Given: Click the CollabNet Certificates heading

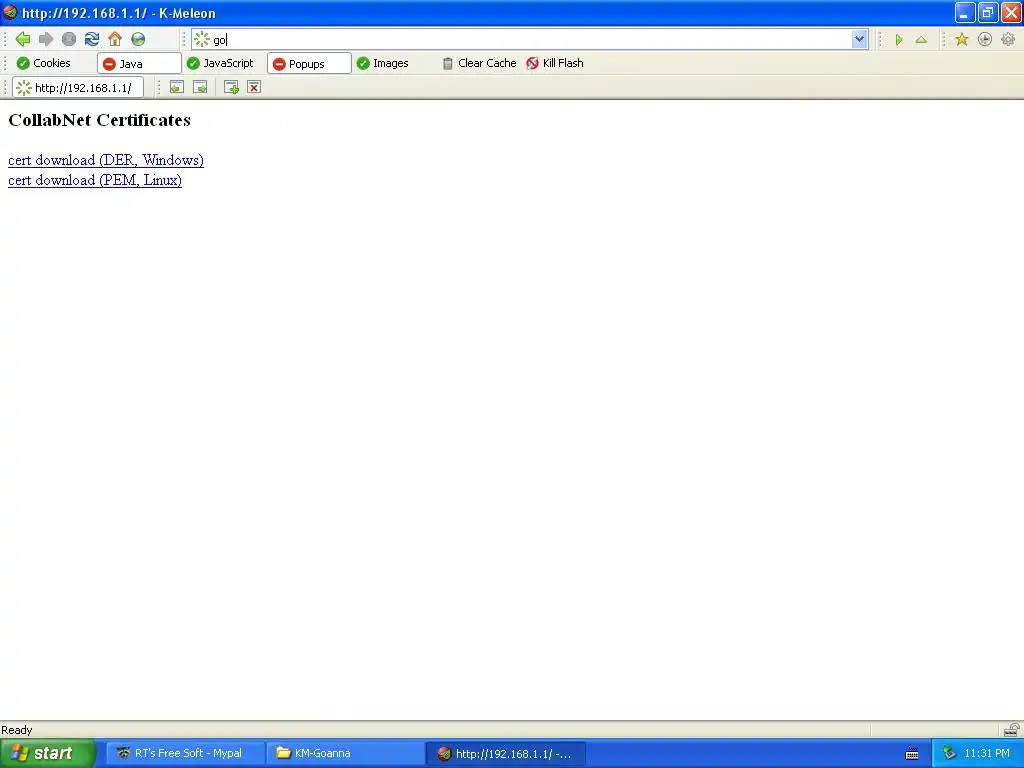Looking at the screenshot, I should (99, 120).
